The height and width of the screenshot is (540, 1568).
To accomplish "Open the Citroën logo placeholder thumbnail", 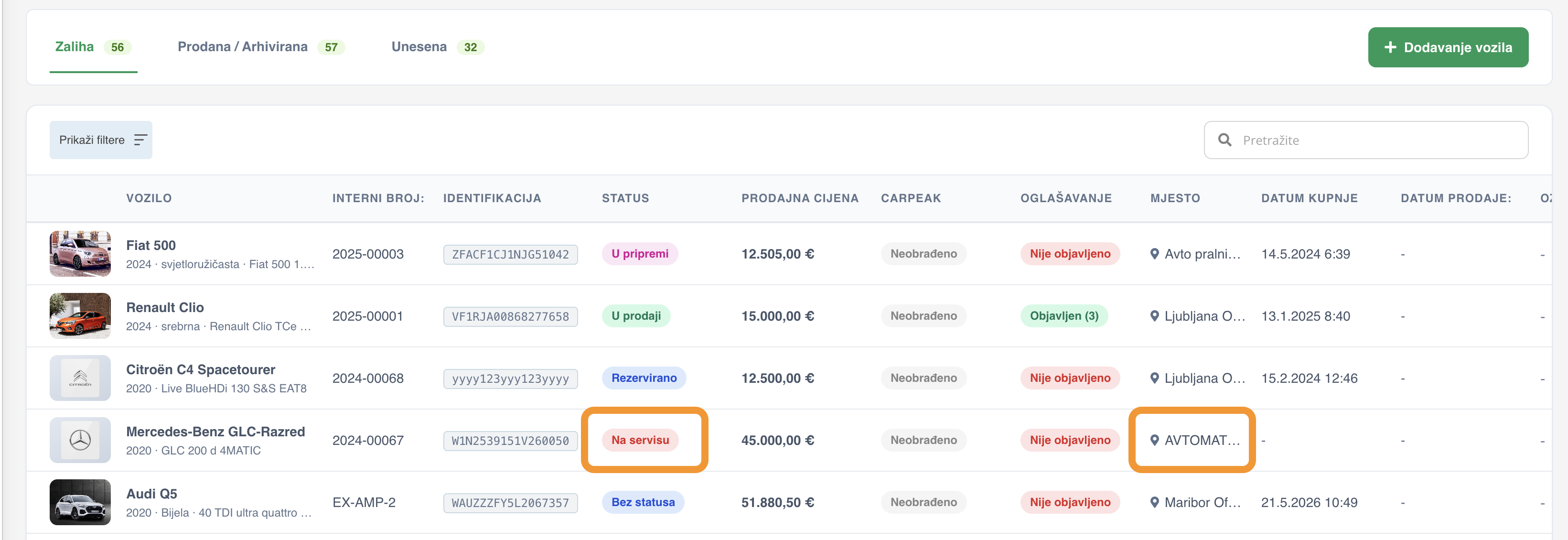I will (x=80, y=378).
